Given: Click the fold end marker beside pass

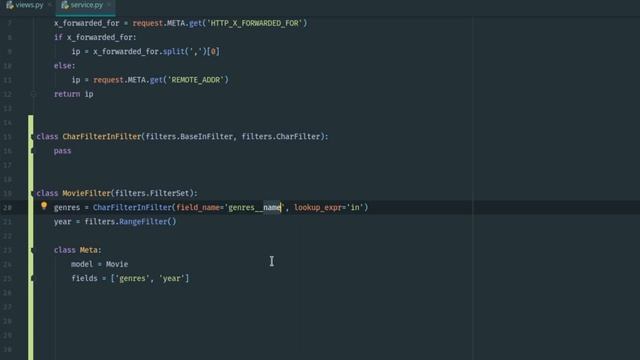Looking at the screenshot, I should 32,151.
